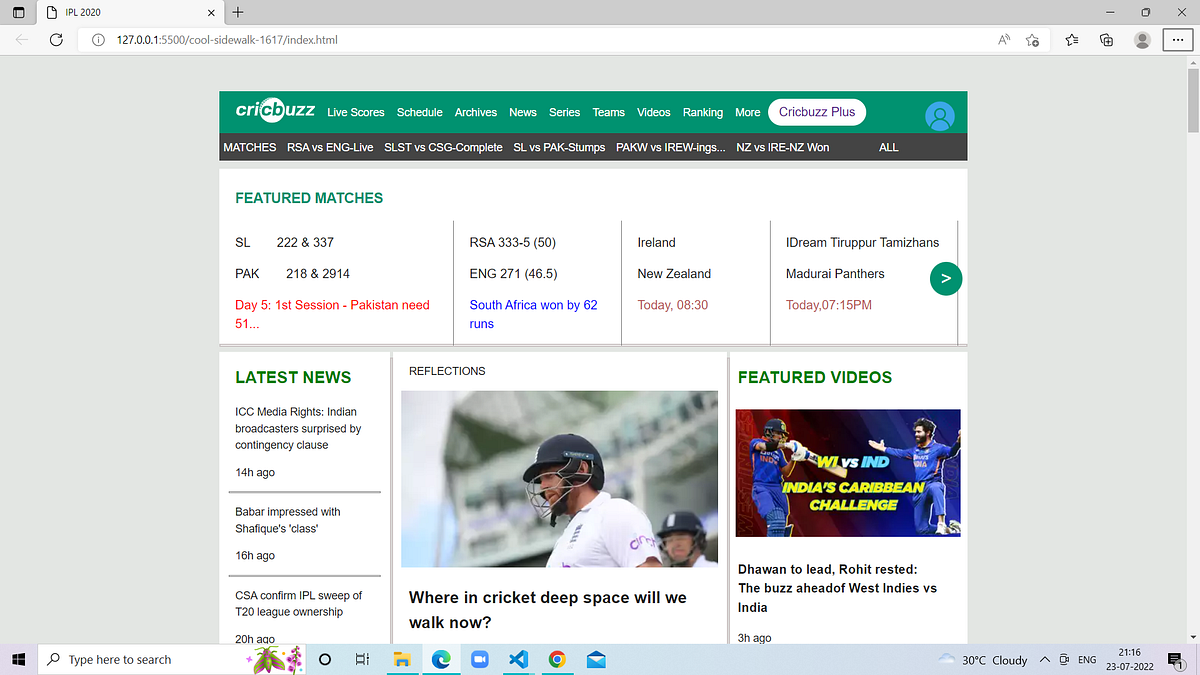Click the browser back arrow
Image resolution: width=1200 pixels, height=675 pixels.
(22, 40)
